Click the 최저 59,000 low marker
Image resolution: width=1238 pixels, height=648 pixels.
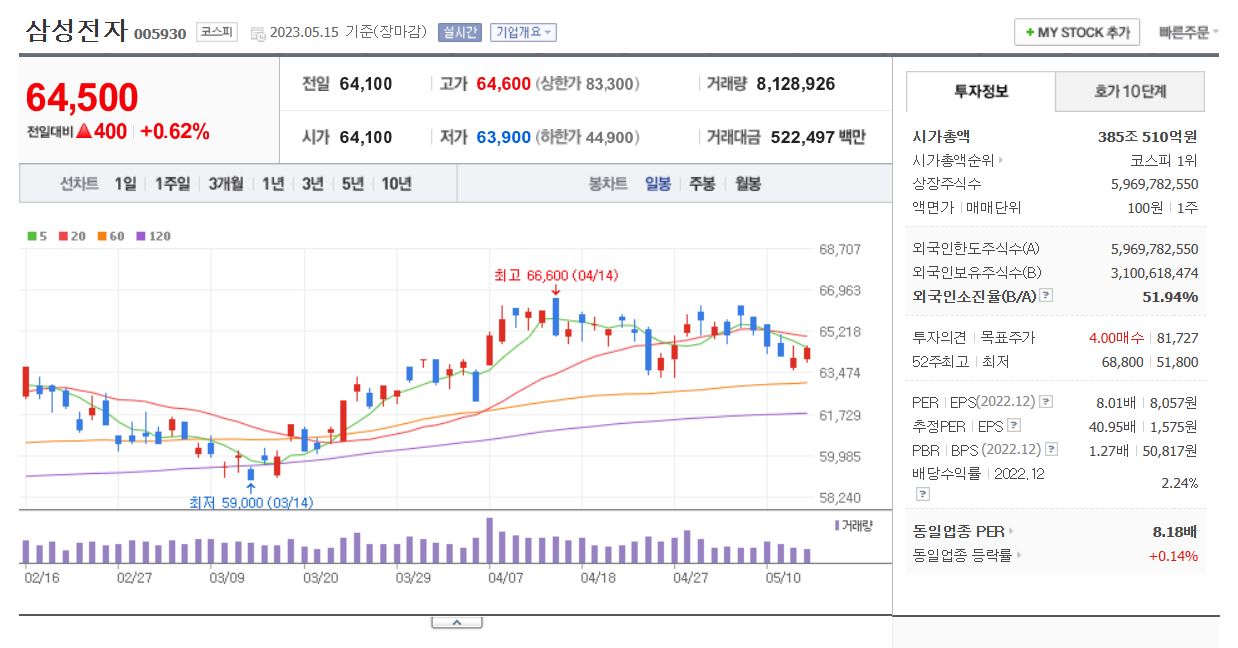click(251, 503)
